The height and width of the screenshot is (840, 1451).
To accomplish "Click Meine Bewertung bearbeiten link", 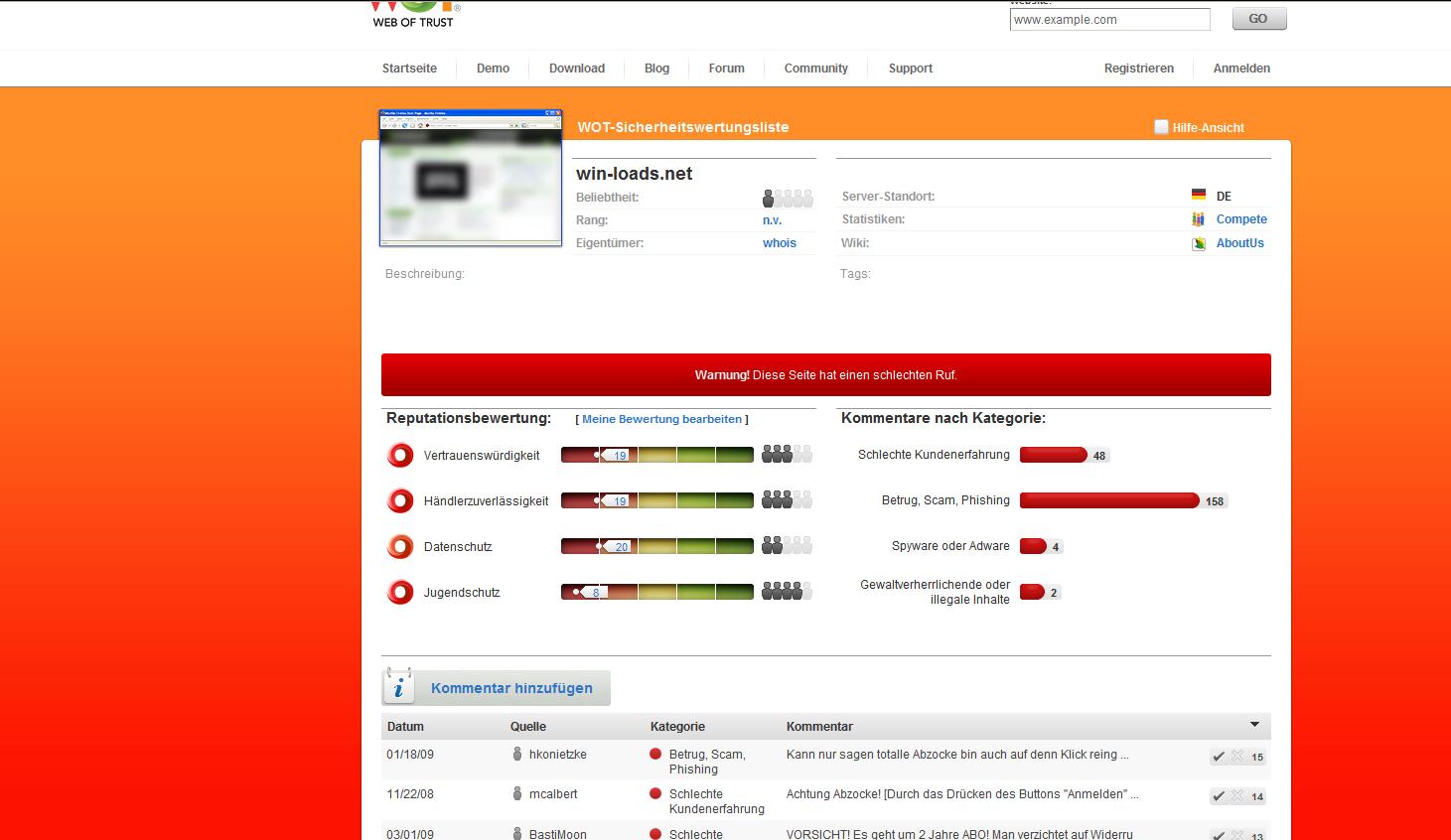I will [x=661, y=419].
